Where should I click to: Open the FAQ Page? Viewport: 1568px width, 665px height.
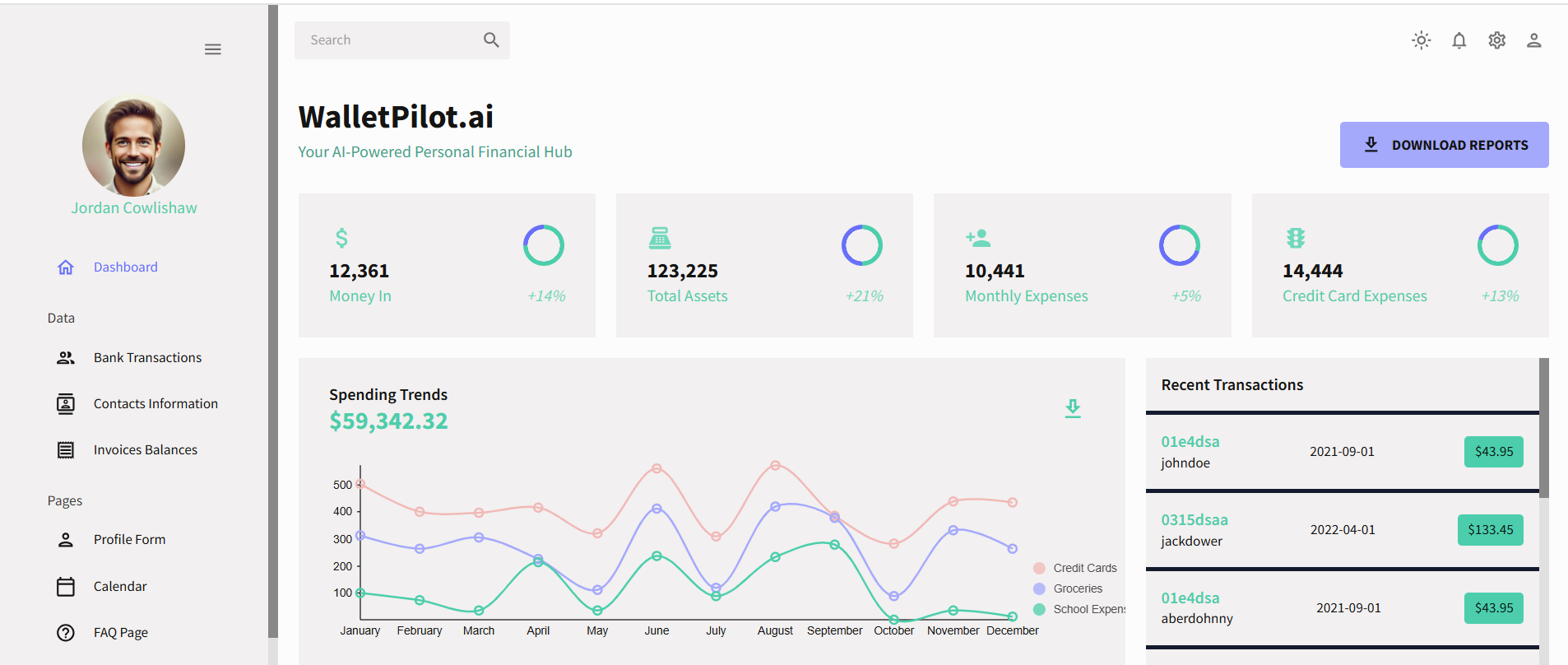coord(121,633)
